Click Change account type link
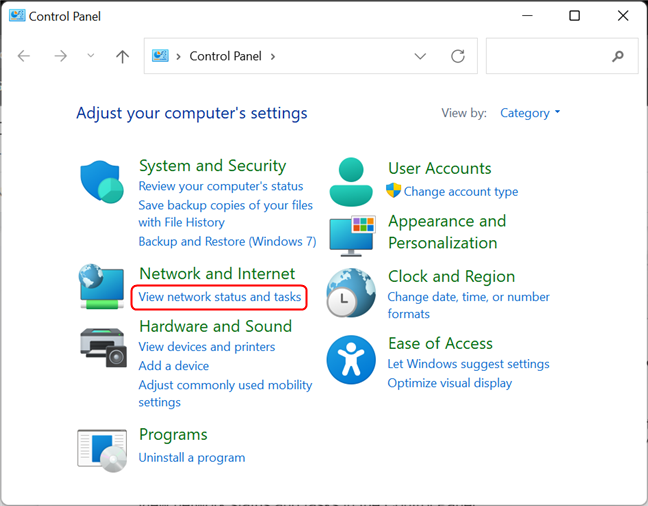This screenshot has width=648, height=506. coord(461,191)
